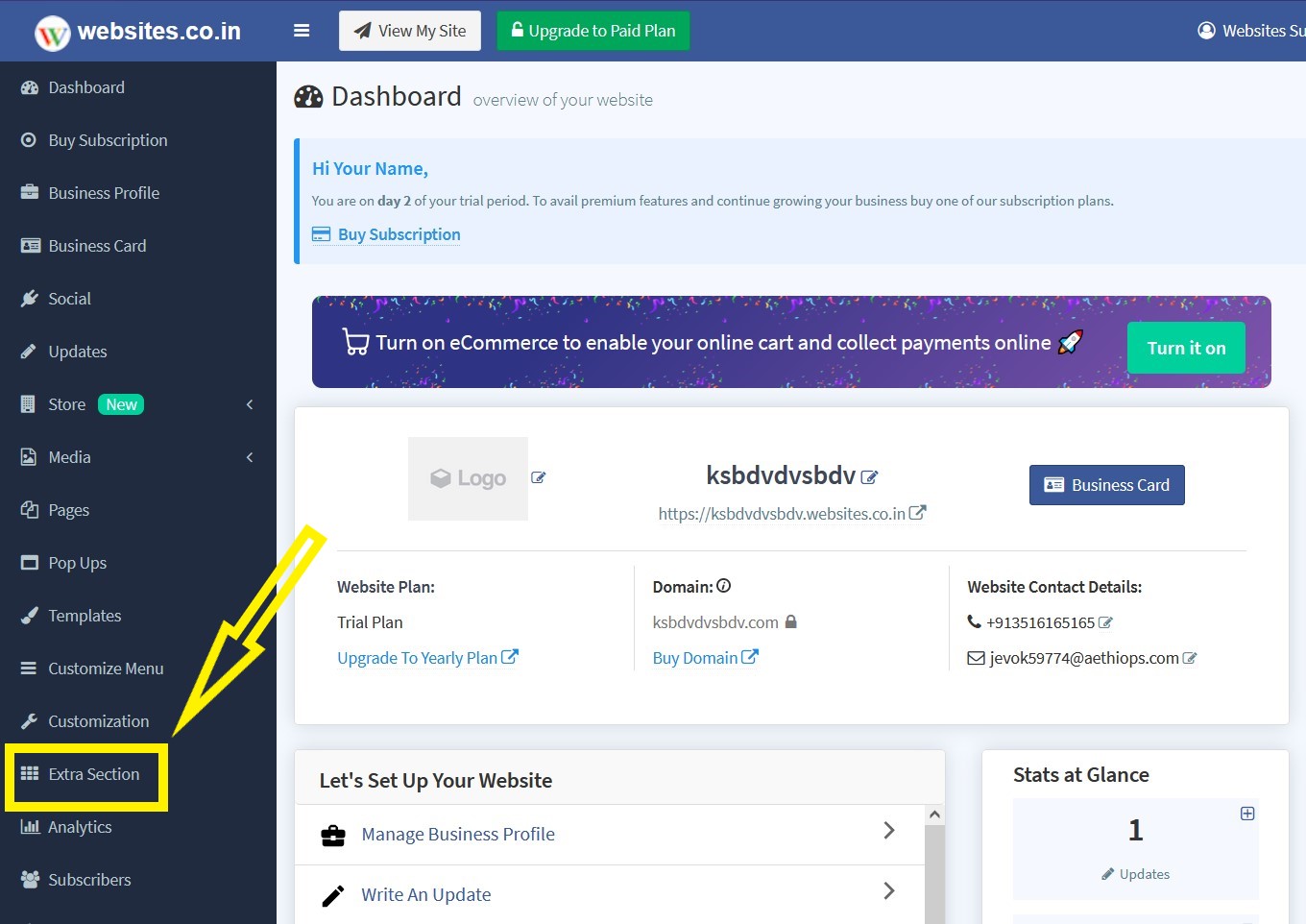The image size is (1306, 924).
Task: Open Write An Update chevron arrow
Action: click(x=889, y=891)
